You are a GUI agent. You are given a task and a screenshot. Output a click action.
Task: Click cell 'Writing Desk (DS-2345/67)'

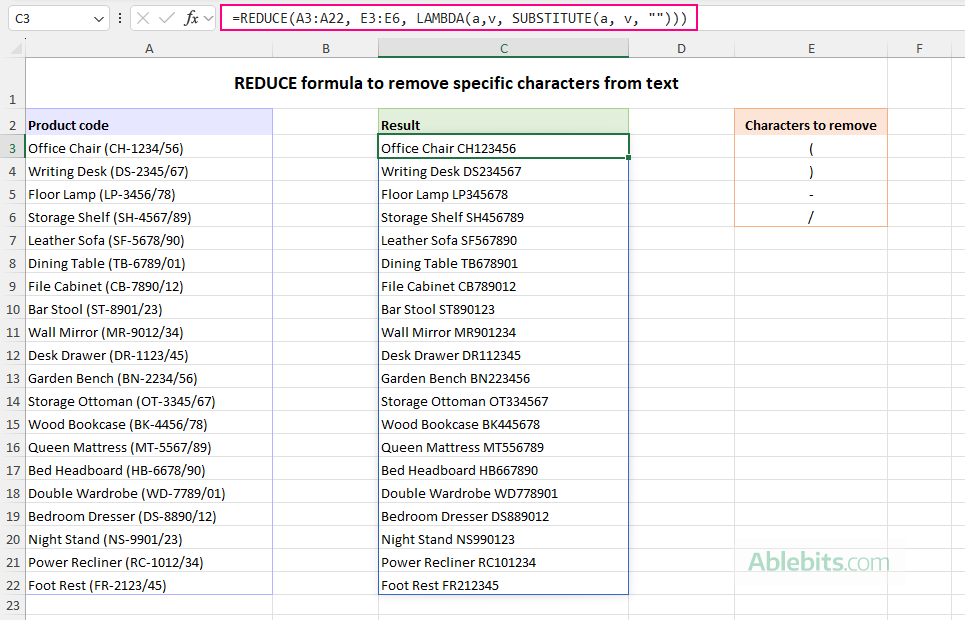tap(149, 171)
